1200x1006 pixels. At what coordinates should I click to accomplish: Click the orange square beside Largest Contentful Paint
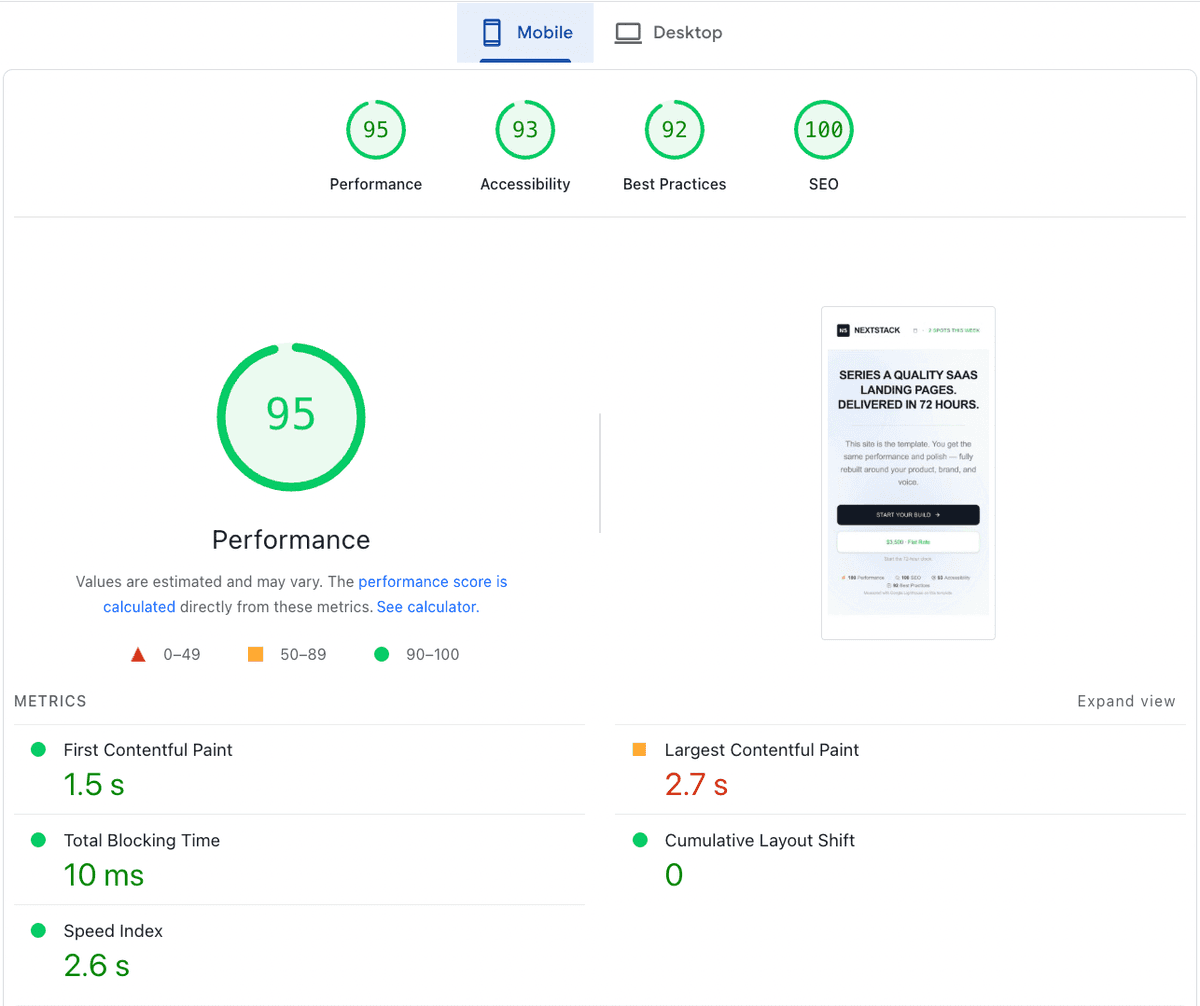point(638,748)
